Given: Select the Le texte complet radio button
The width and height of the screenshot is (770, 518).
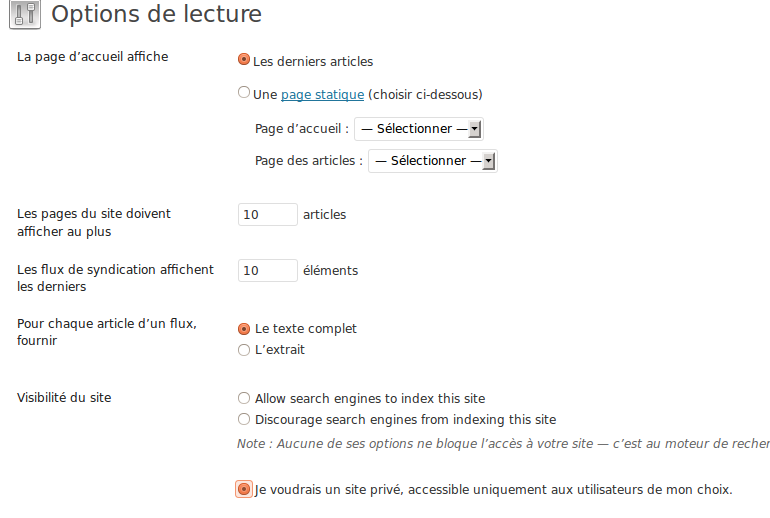Looking at the screenshot, I should (244, 329).
